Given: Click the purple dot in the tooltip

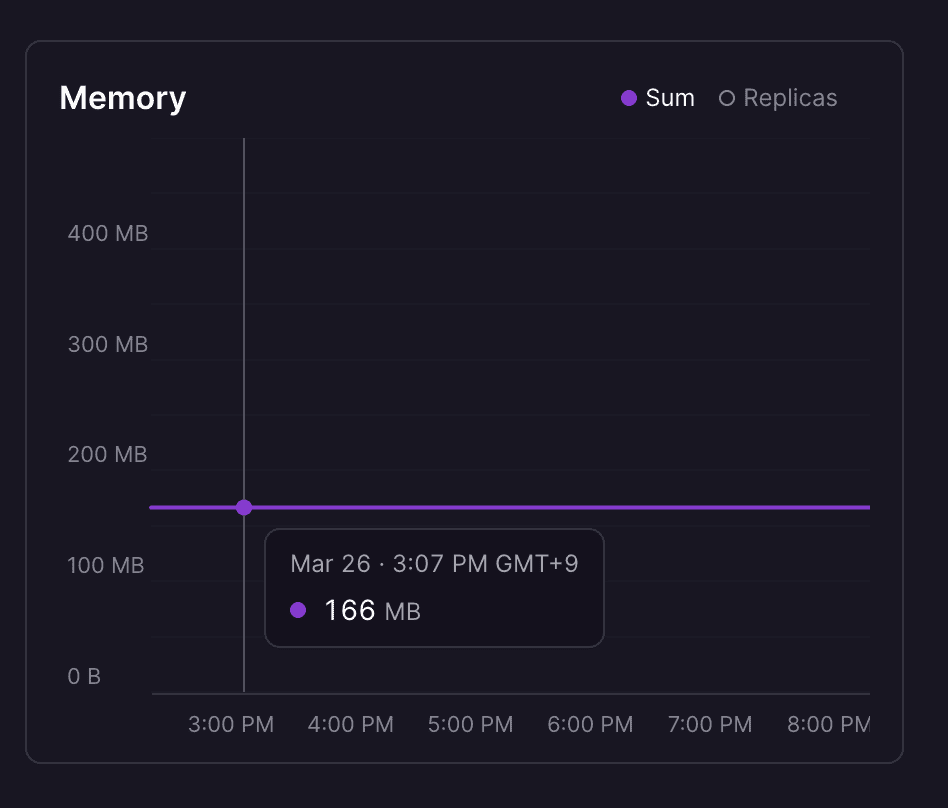Looking at the screenshot, I should (x=297, y=610).
